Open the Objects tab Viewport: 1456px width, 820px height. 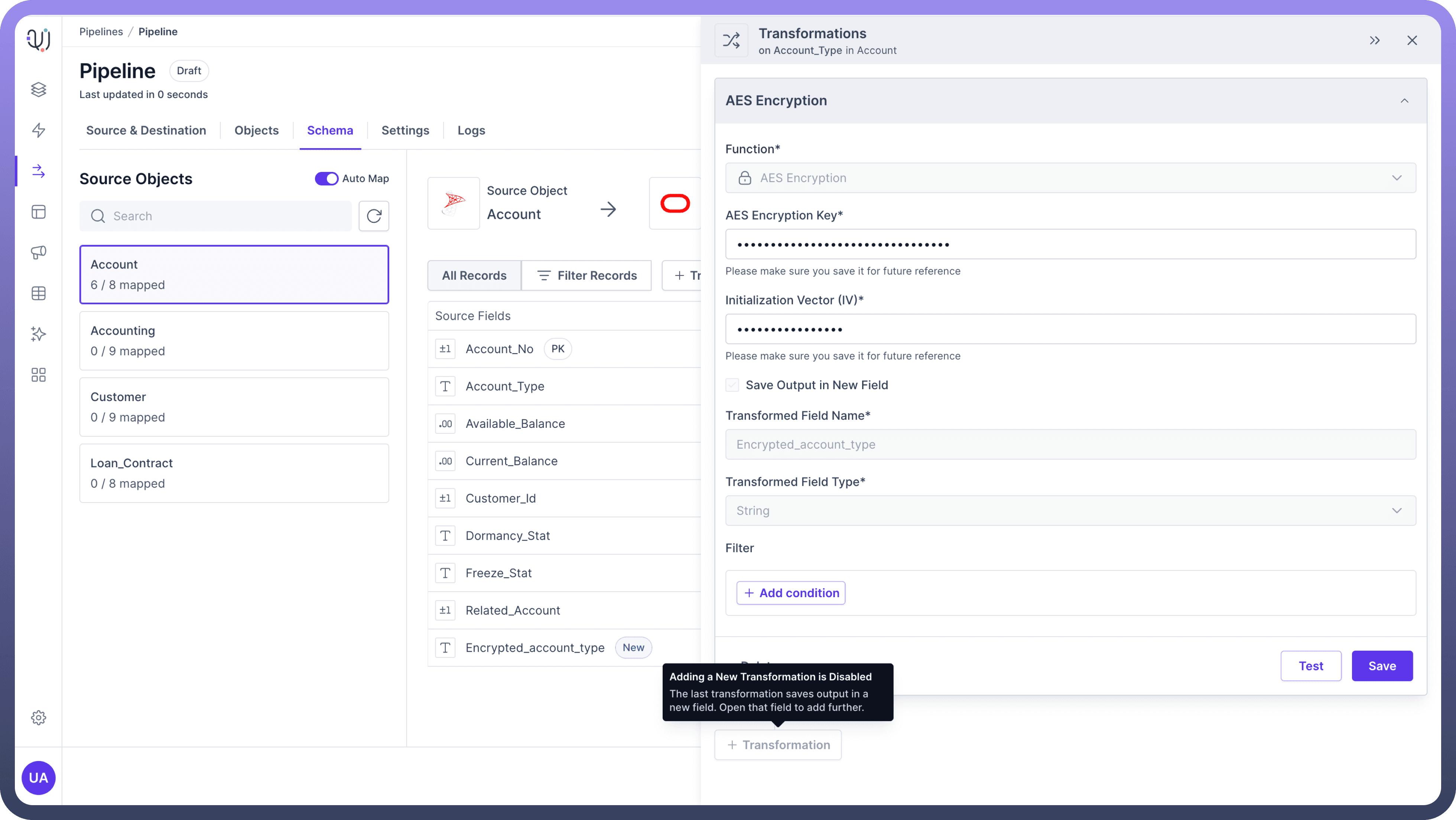256,131
